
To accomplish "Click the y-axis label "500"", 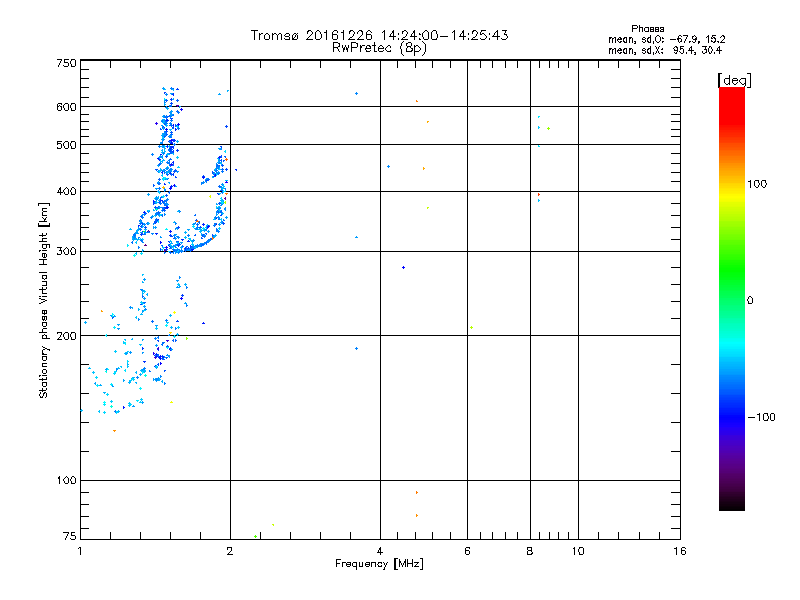I will (x=66, y=145).
